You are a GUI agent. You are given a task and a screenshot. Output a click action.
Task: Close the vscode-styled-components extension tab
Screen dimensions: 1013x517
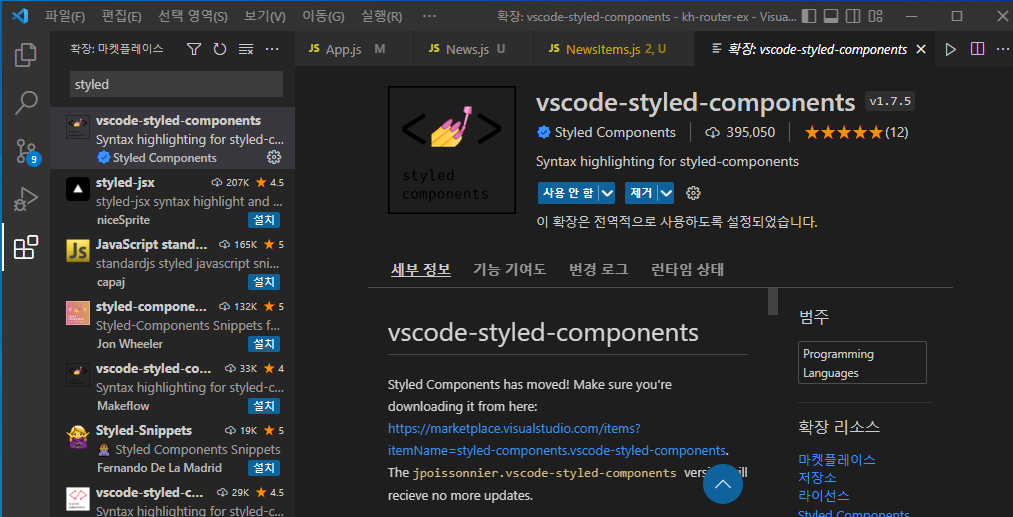[921, 49]
